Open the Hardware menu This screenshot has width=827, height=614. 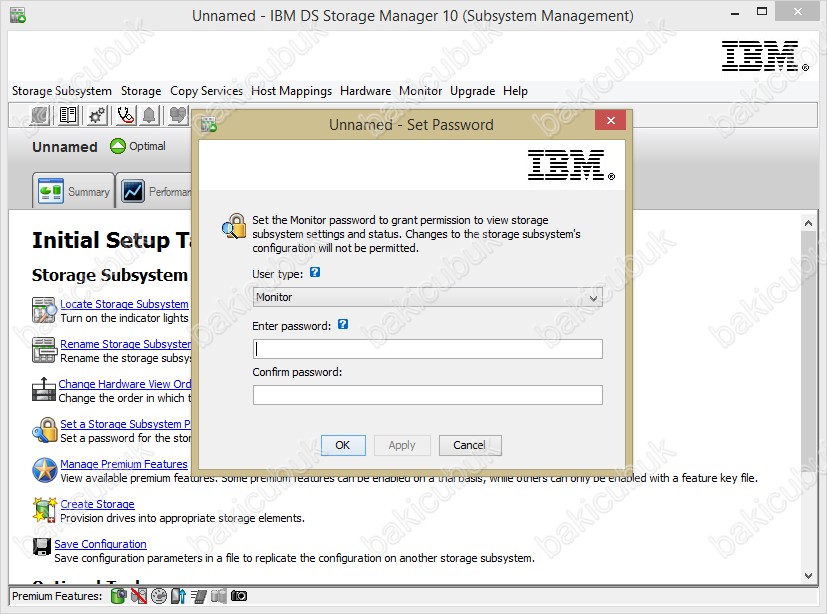click(x=365, y=91)
